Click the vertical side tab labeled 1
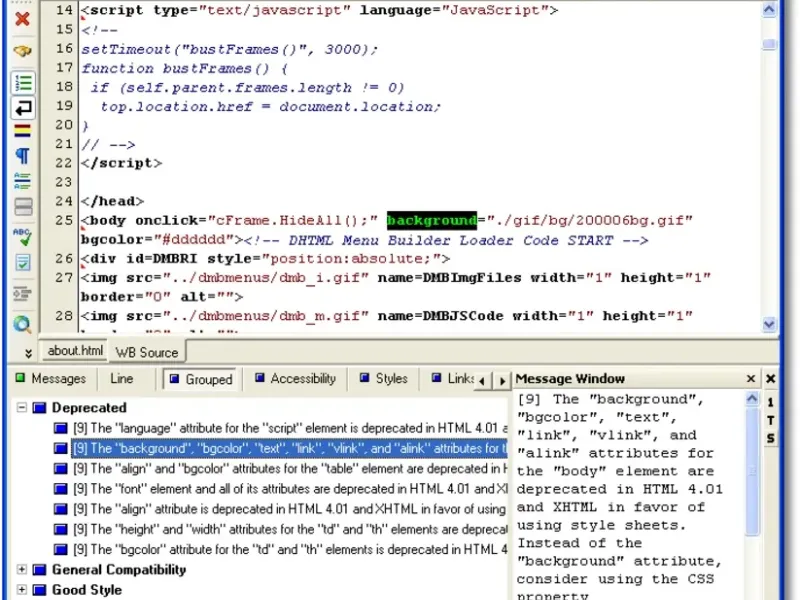 pyautogui.click(x=770, y=402)
